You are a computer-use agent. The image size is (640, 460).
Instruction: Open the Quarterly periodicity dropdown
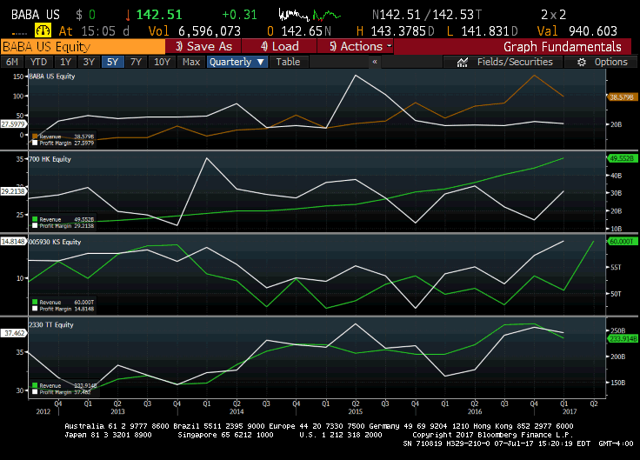click(237, 62)
